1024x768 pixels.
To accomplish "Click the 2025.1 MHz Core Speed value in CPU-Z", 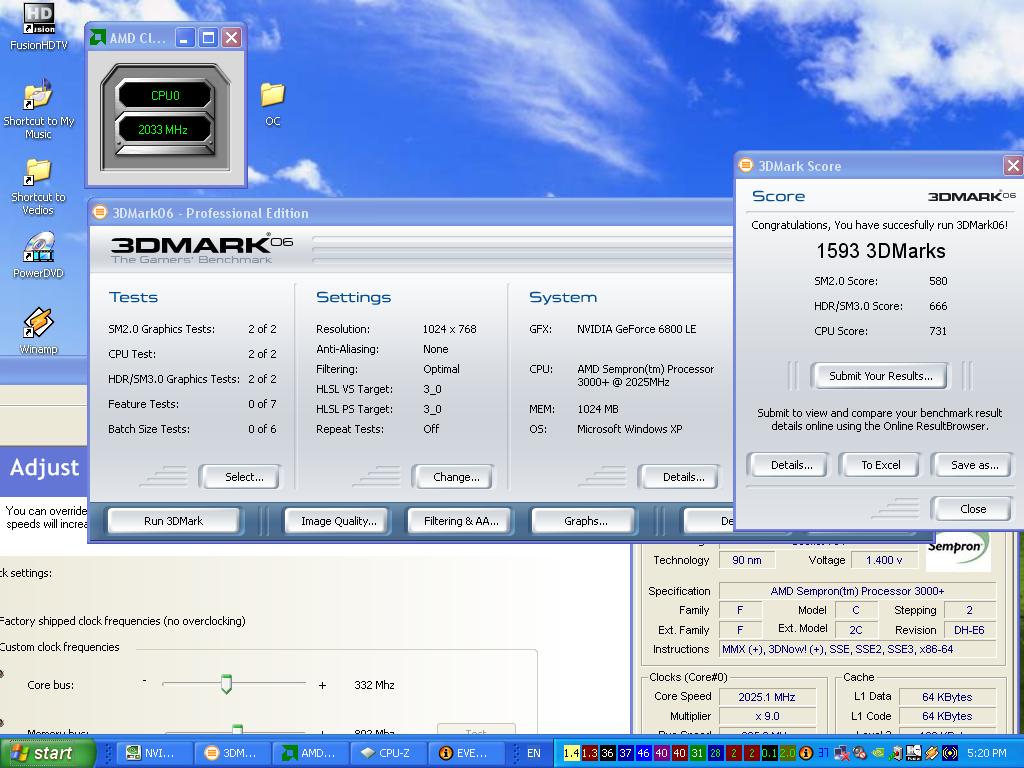I will (x=767, y=697).
